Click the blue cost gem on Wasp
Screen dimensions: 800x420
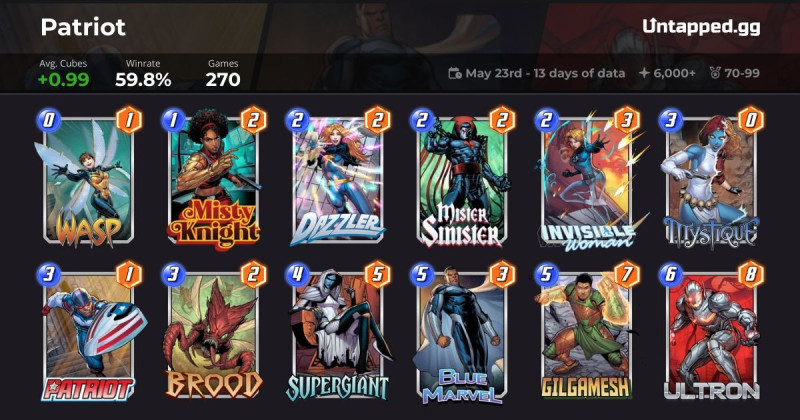48,120
